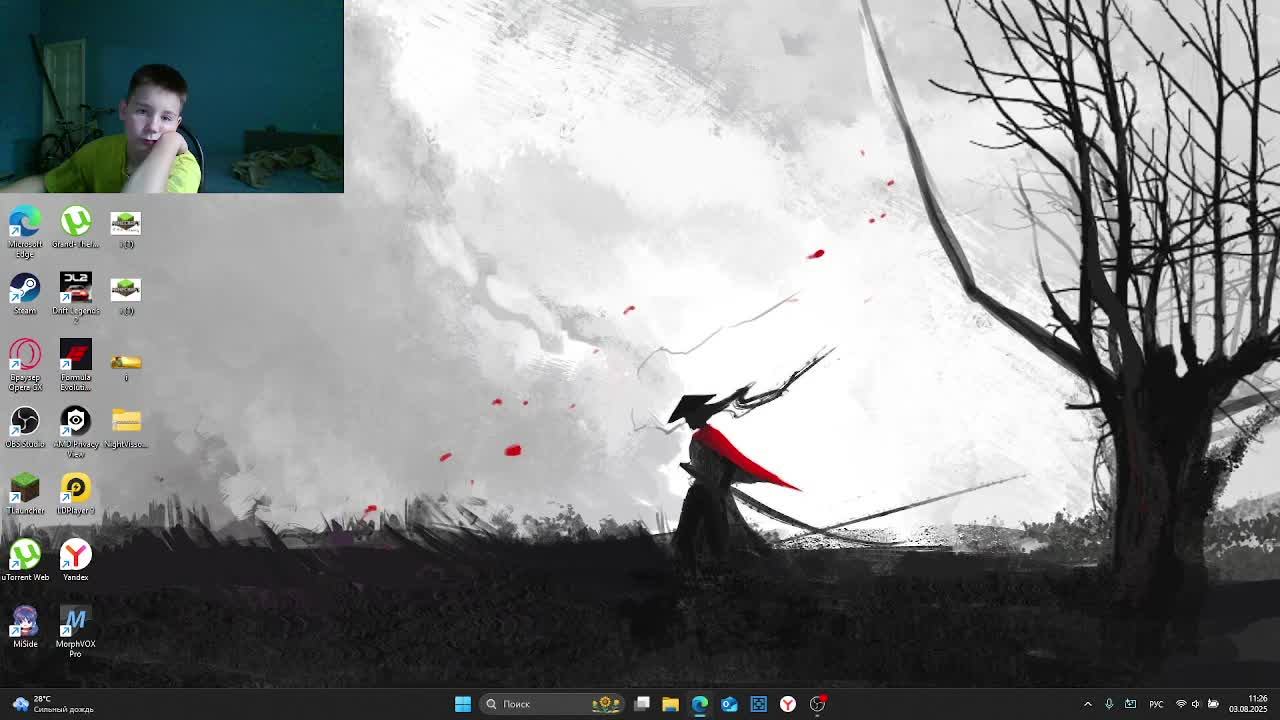Open the Microsoft Edge desktop shortcut
Image resolution: width=1280 pixels, height=720 pixels.
(25, 231)
